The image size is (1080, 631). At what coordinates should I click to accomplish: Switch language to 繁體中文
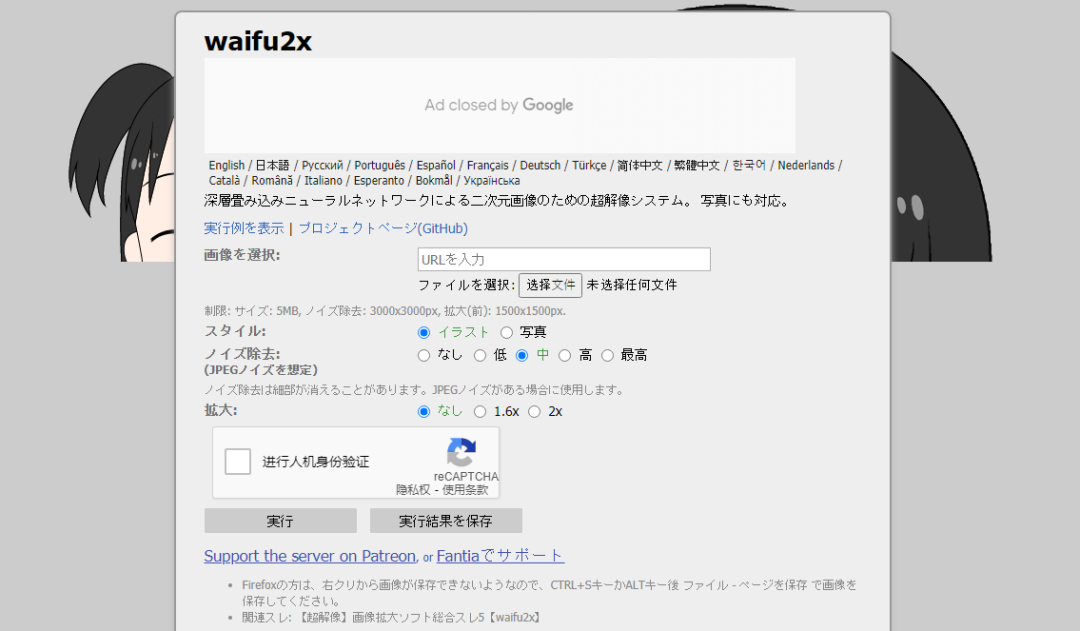[696, 165]
